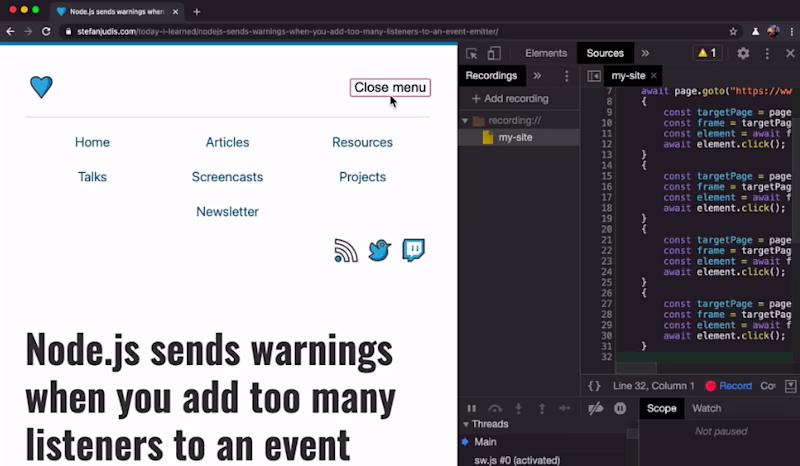Switch to the Watch tab
The height and width of the screenshot is (466, 800).
(x=706, y=408)
